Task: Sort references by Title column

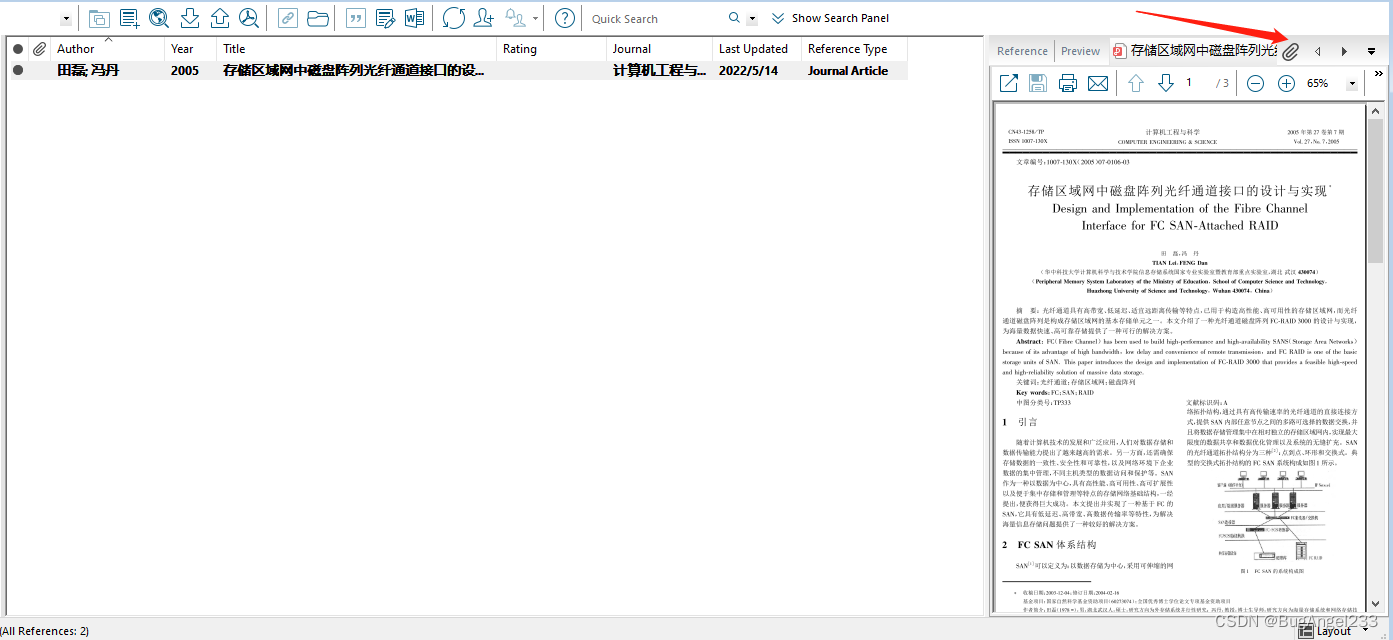Action: click(356, 49)
